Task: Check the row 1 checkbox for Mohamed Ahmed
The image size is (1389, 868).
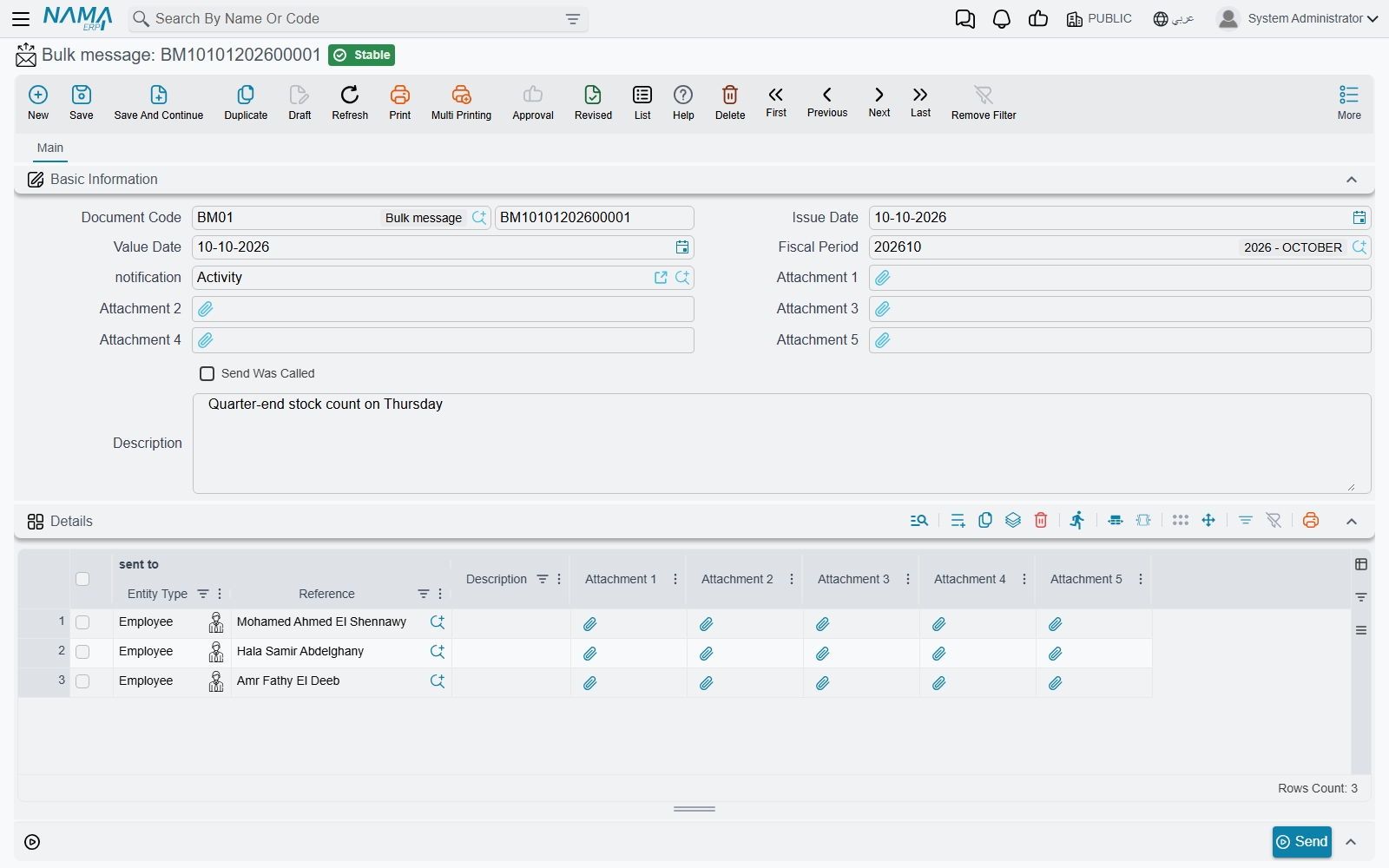Action: pos(82,622)
